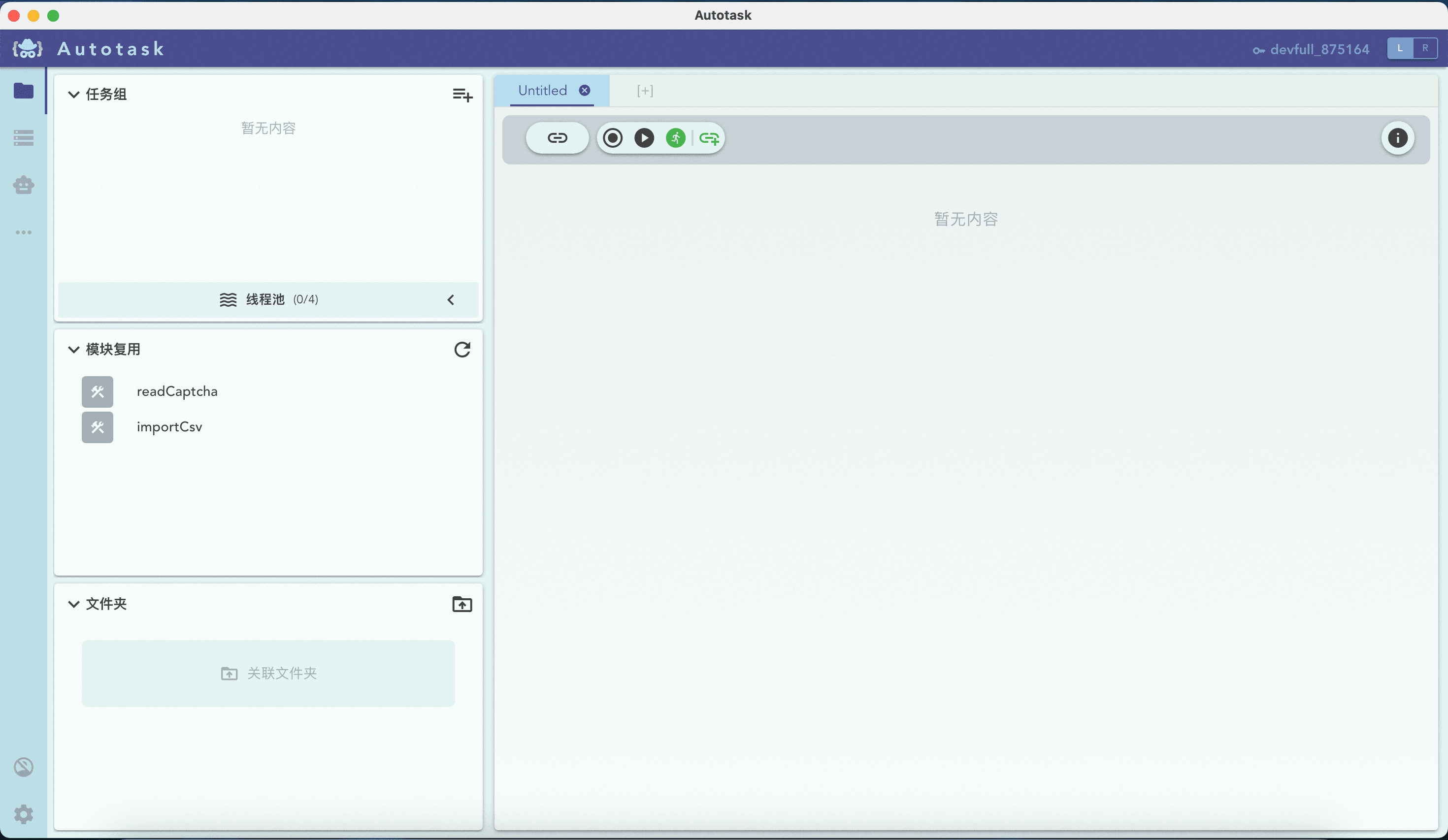
Task: Open the info circle button
Action: point(1397,138)
